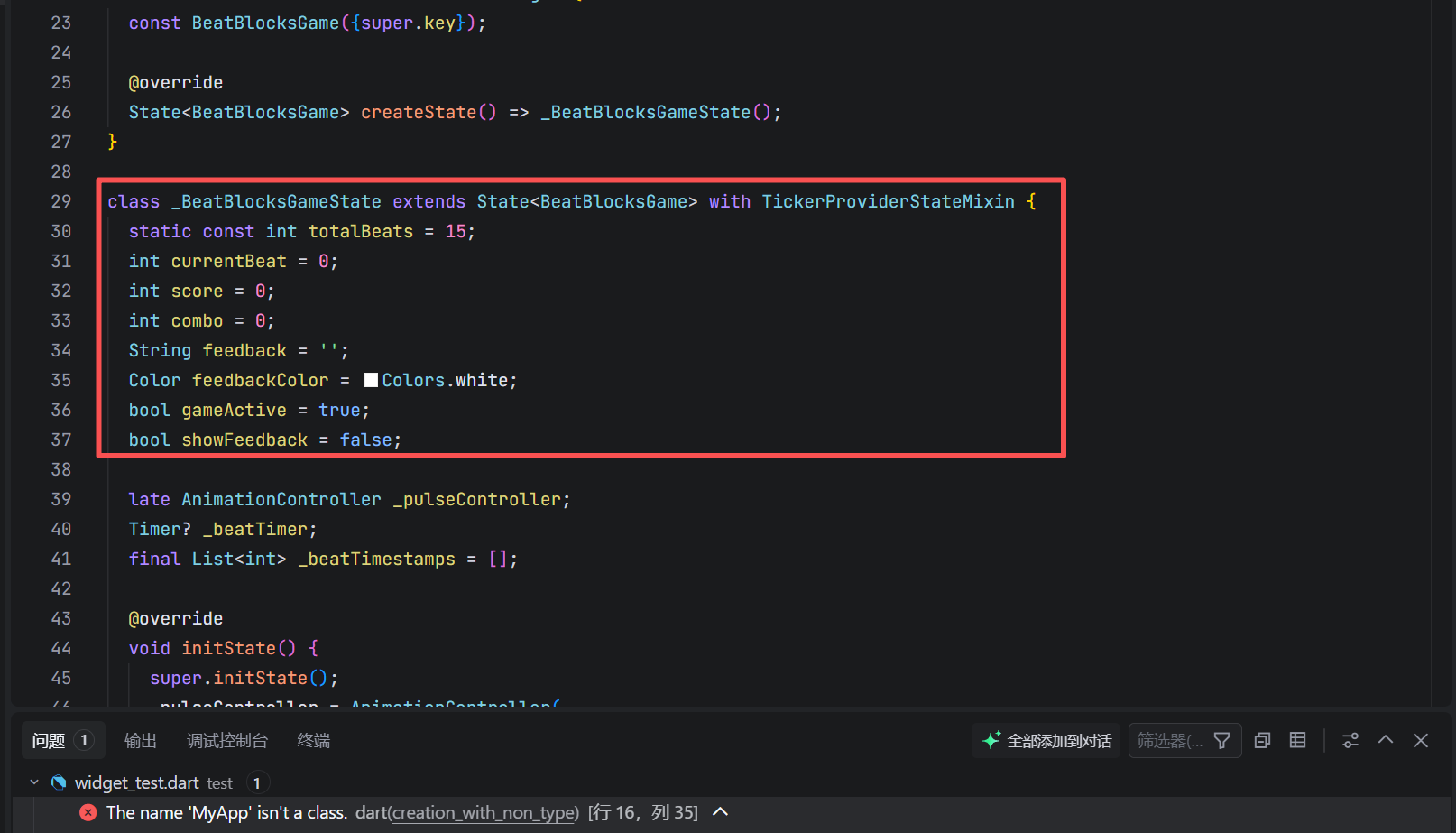Click line number 29 in the gutter
This screenshot has width=1456, height=833.
(61, 201)
